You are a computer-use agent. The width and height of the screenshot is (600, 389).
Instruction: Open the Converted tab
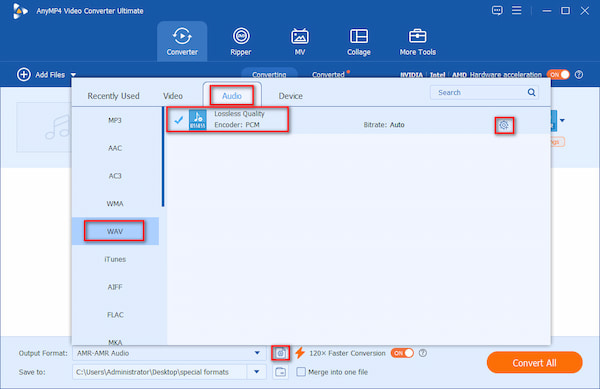click(328, 75)
